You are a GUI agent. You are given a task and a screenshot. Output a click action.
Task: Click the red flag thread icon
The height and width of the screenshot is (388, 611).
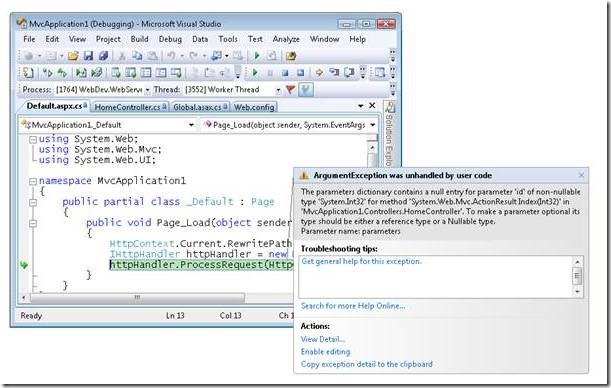pos(290,90)
